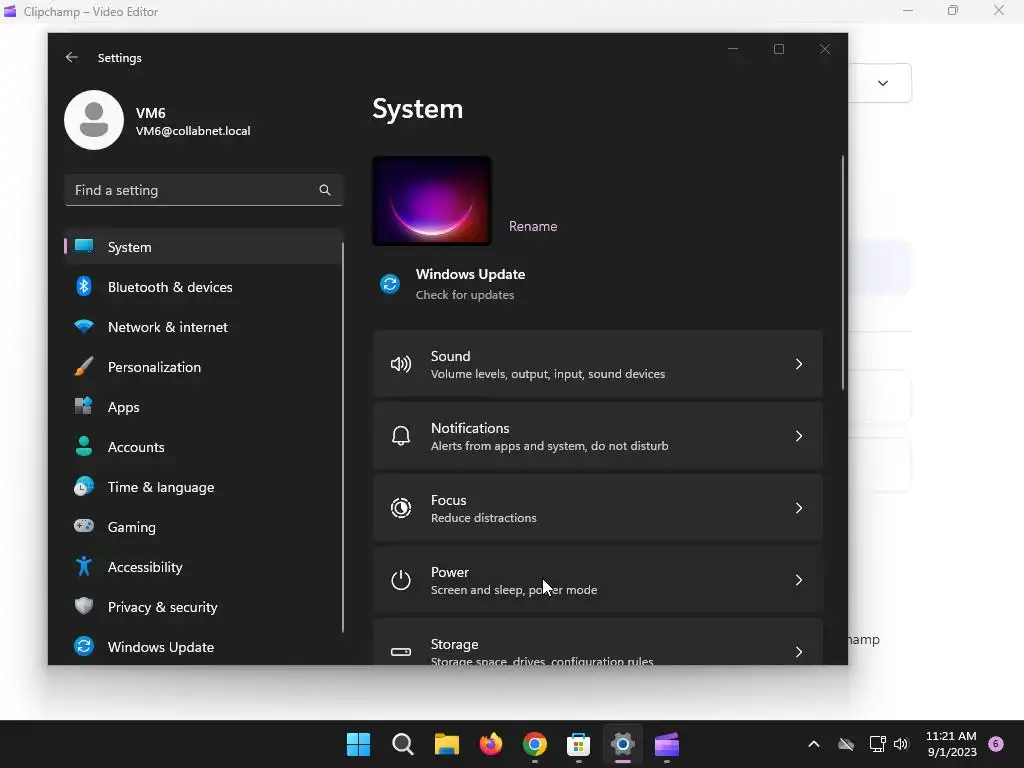Click the Windows Update sync icon in header

(x=390, y=284)
